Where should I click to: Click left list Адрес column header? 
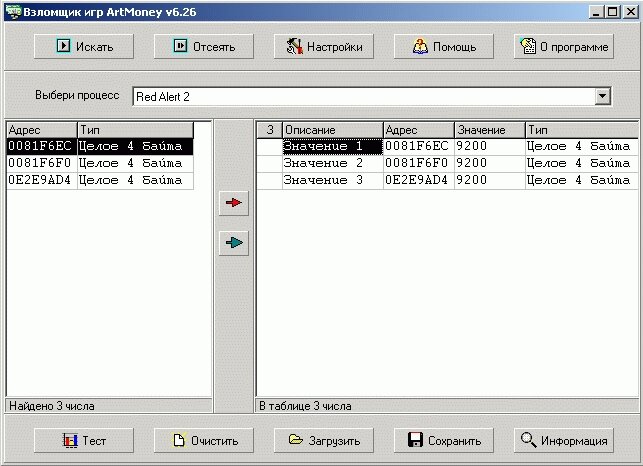[x=42, y=130]
